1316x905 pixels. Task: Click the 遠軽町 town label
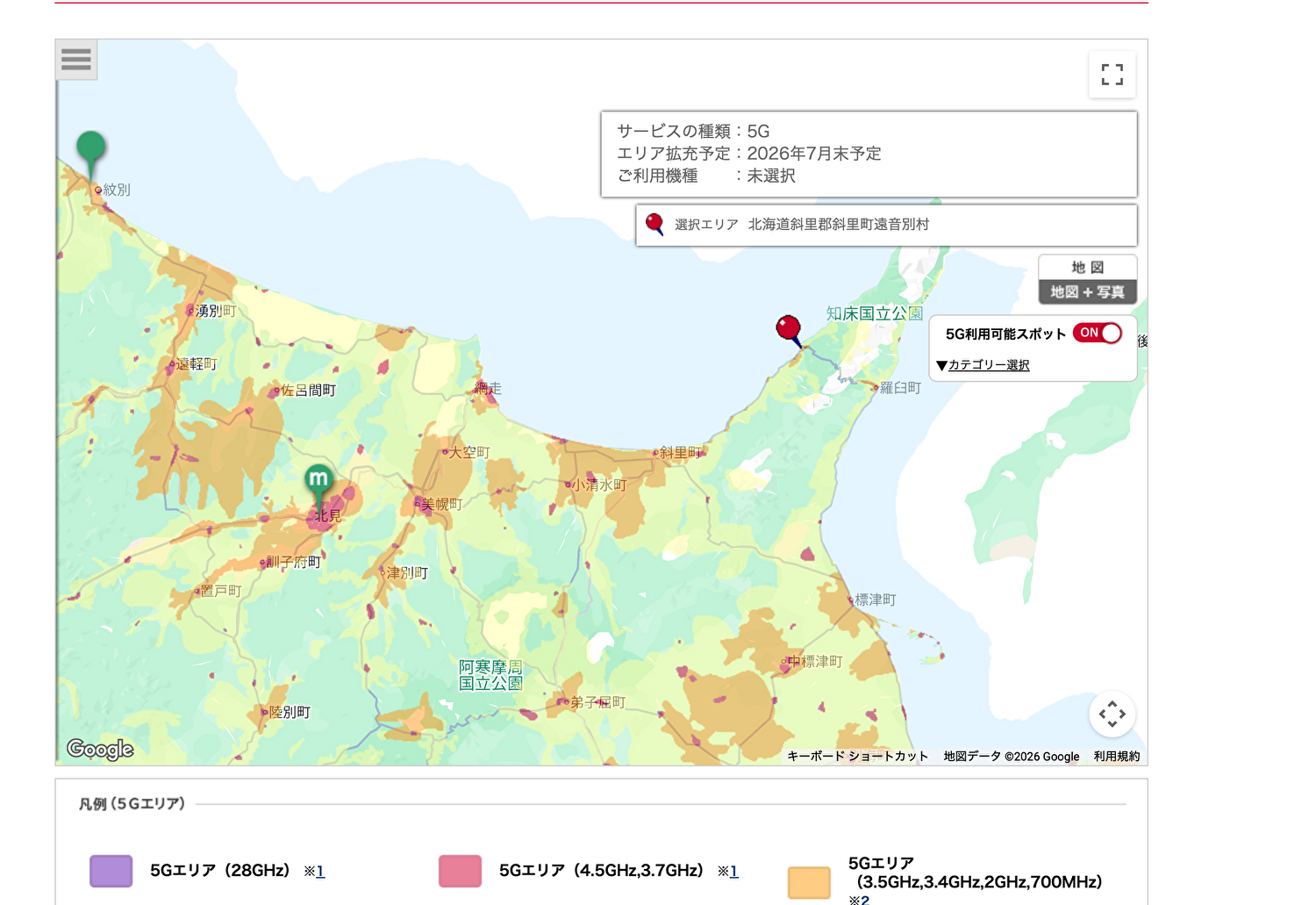[x=197, y=363]
